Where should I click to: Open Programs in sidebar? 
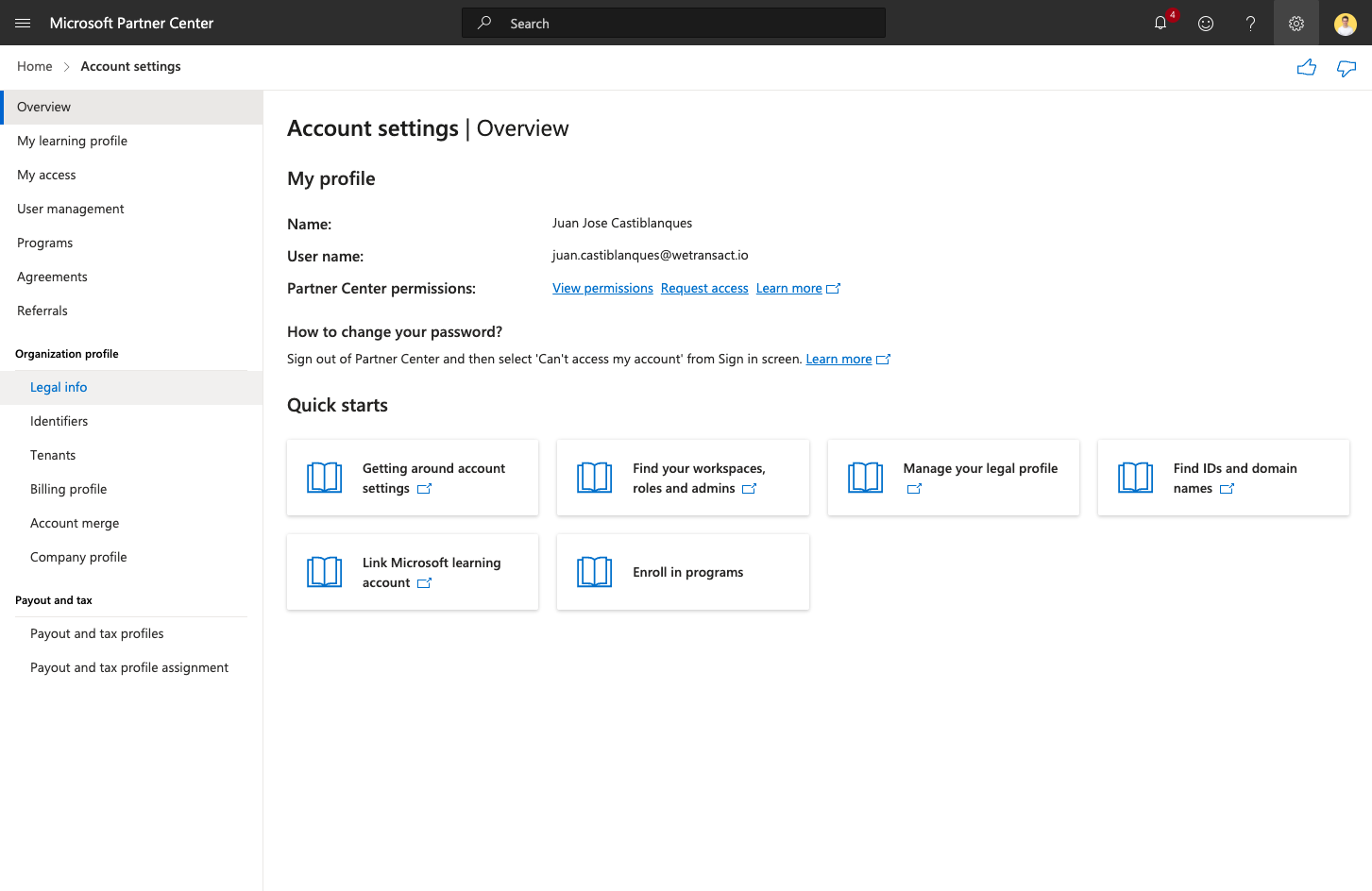pyautogui.click(x=131, y=243)
